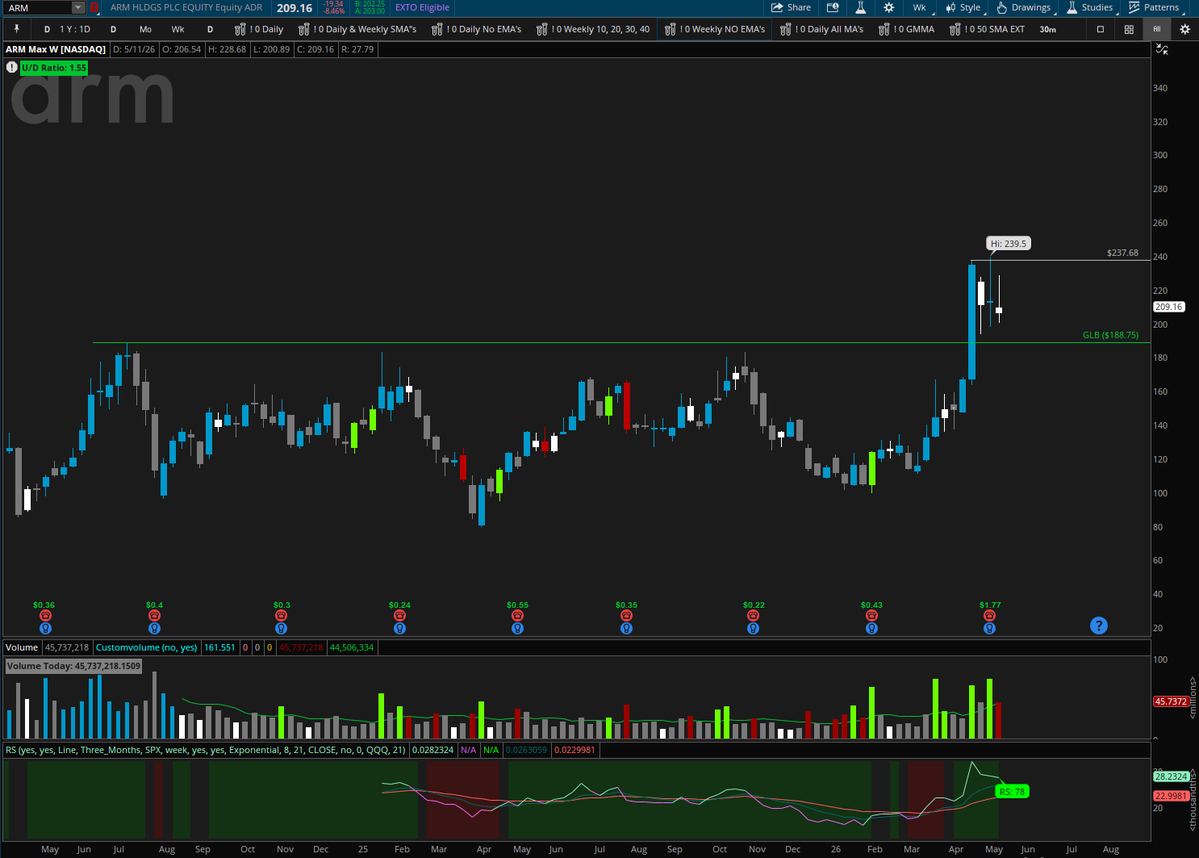Viewport: 1199px width, 858px height.
Task: Open the Patterns dropdown
Action: click(x=1154, y=8)
